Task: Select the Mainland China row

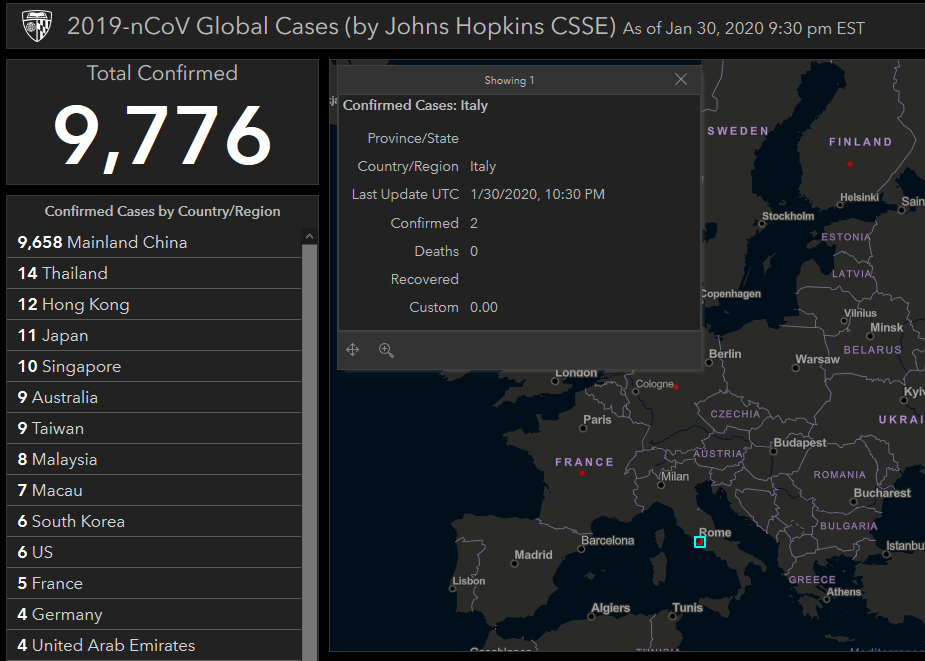Action: point(154,242)
